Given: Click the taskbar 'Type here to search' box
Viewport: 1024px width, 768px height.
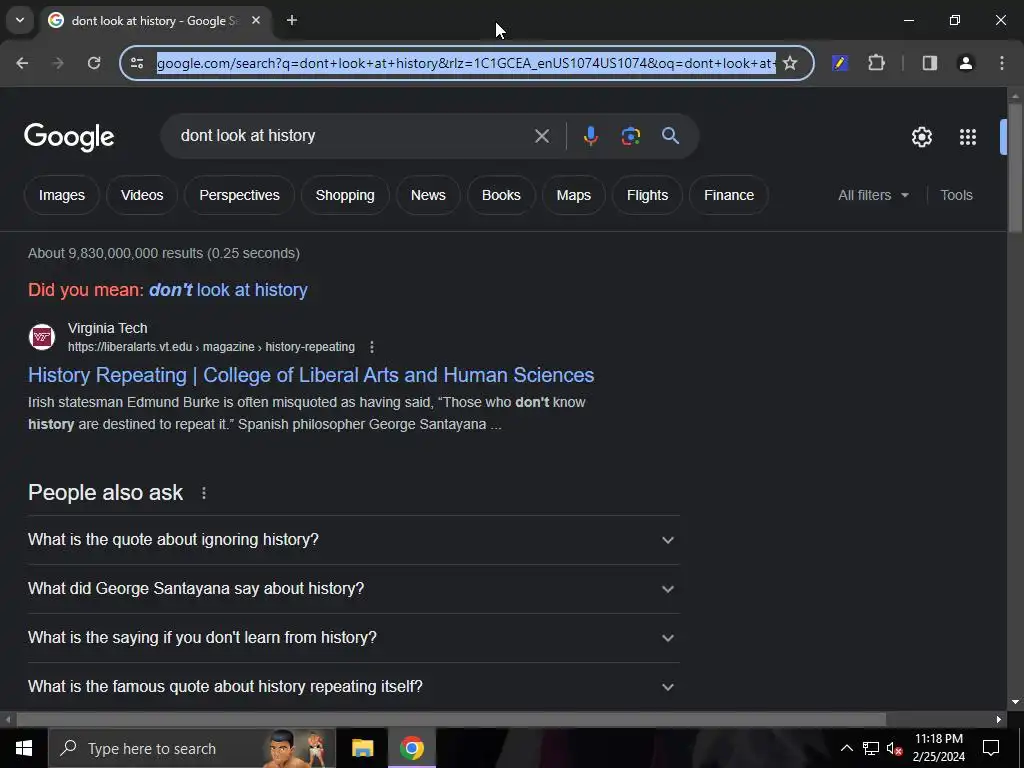Looking at the screenshot, I should [x=191, y=748].
